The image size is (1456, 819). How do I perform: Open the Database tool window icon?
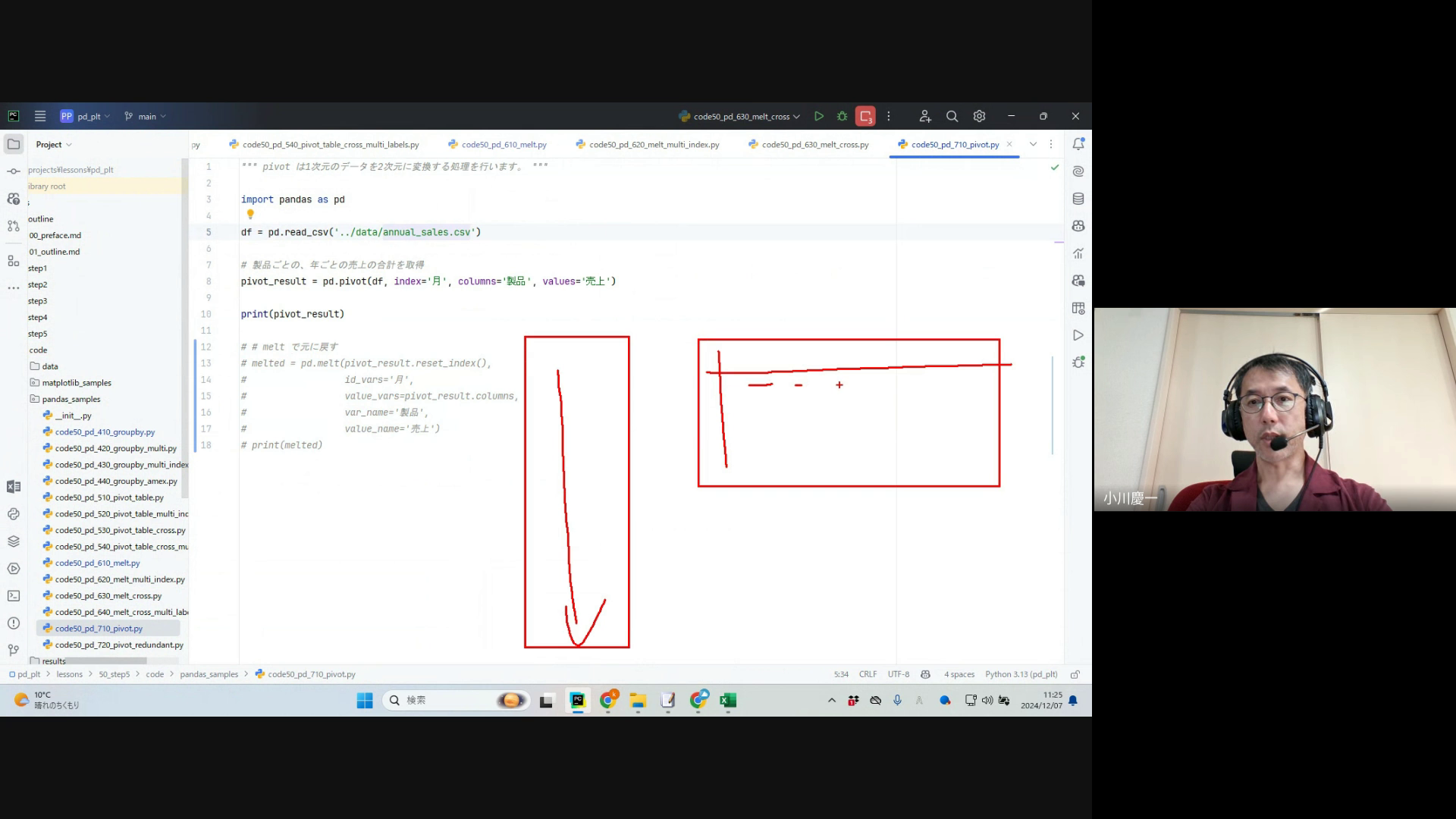tap(1078, 199)
